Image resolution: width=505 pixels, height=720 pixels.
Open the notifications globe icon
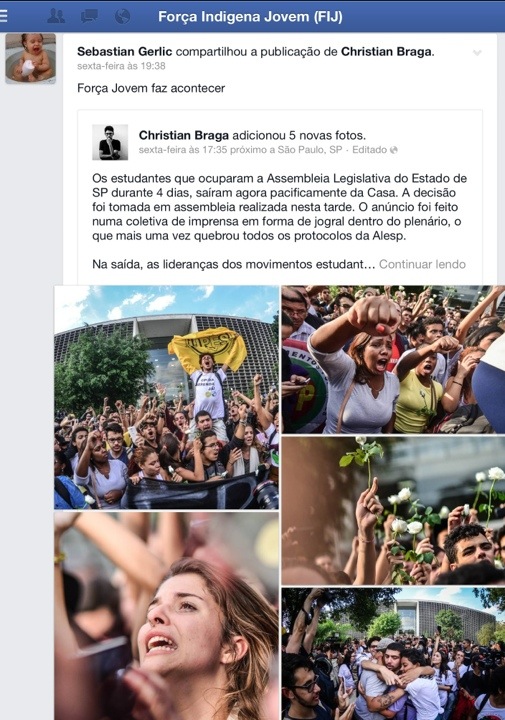pos(123,16)
